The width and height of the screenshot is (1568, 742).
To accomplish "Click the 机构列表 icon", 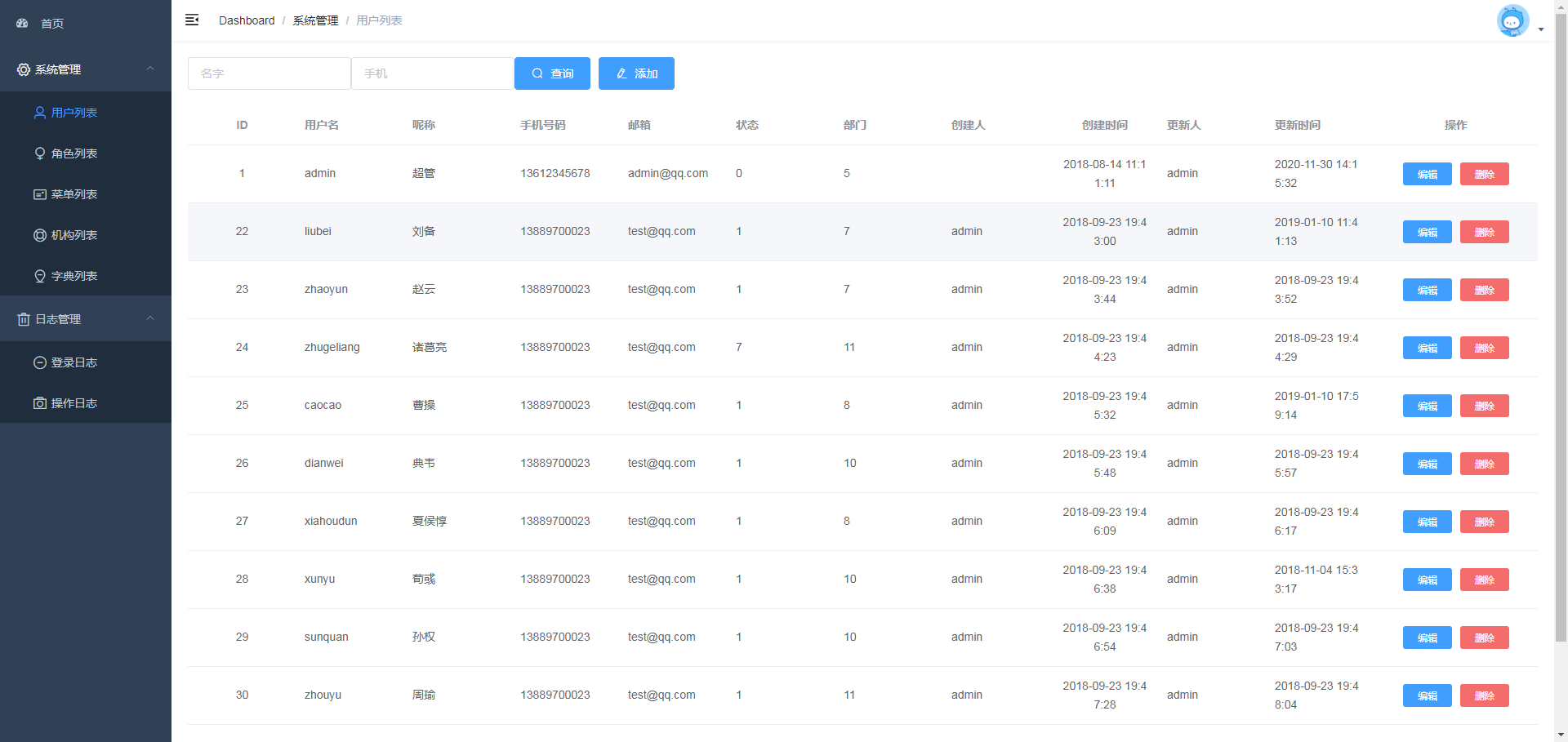I will pyautogui.click(x=39, y=235).
